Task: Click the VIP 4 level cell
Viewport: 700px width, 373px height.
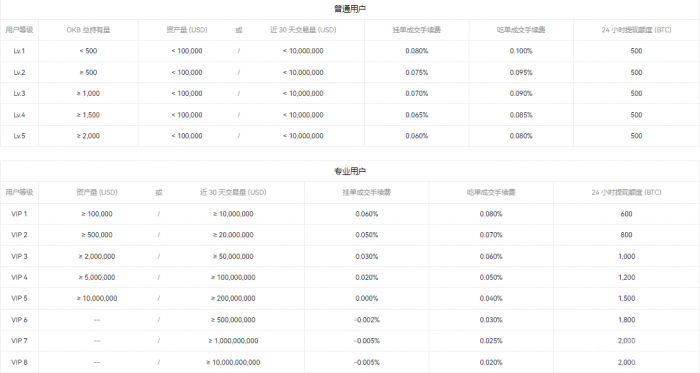Action: click(19, 278)
